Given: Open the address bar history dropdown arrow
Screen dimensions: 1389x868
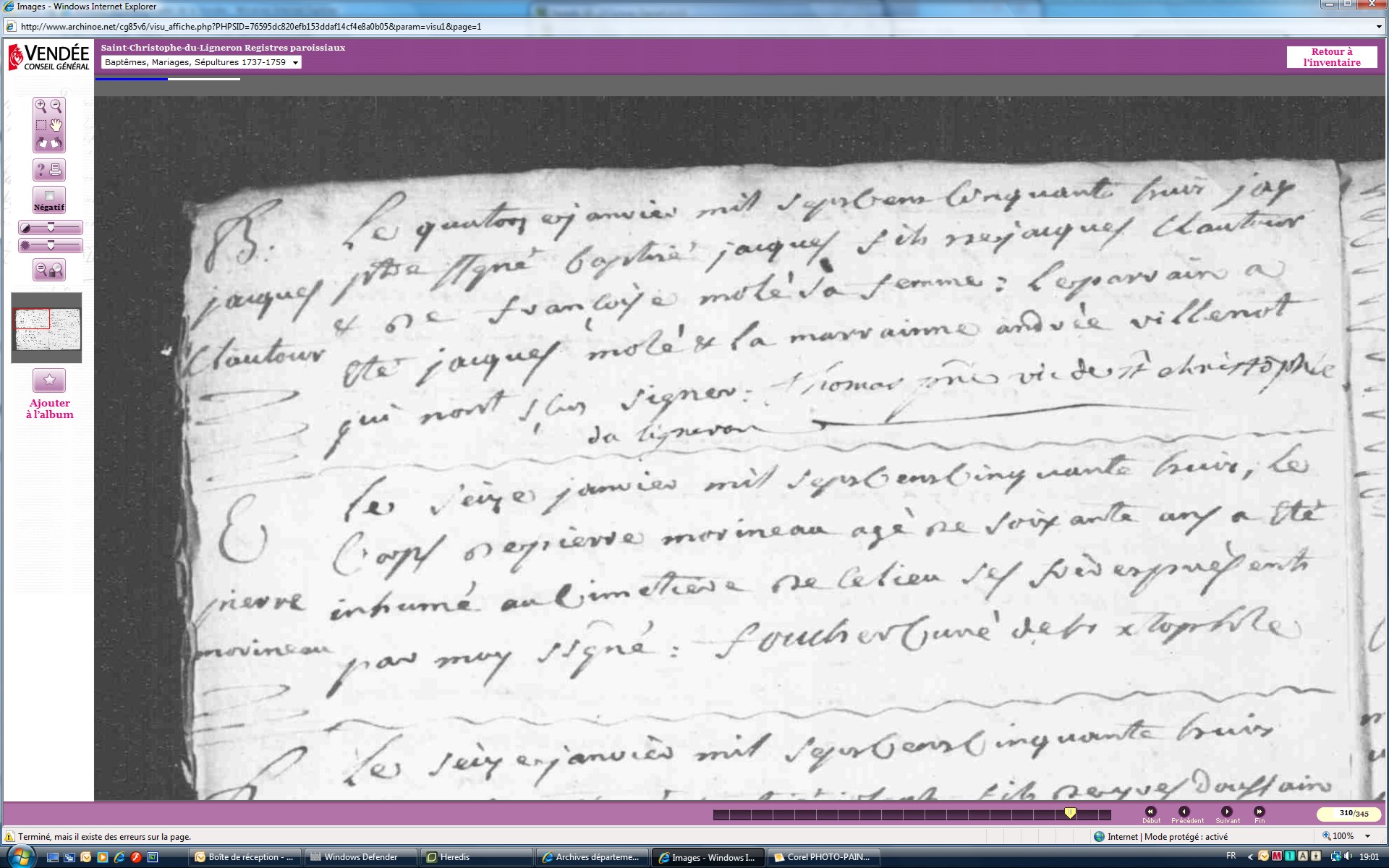Looking at the screenshot, I should (1379, 27).
